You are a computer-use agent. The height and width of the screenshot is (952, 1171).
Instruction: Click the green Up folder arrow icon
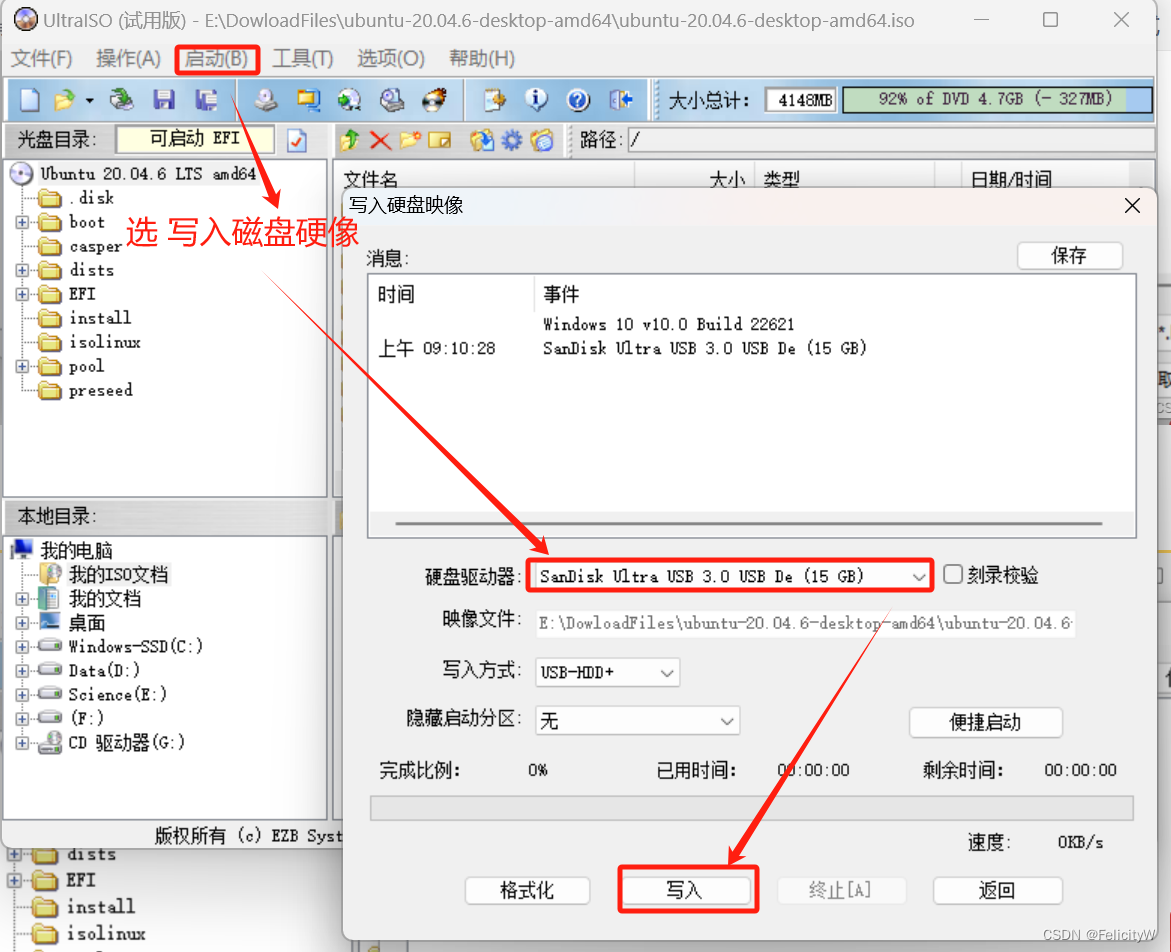350,140
